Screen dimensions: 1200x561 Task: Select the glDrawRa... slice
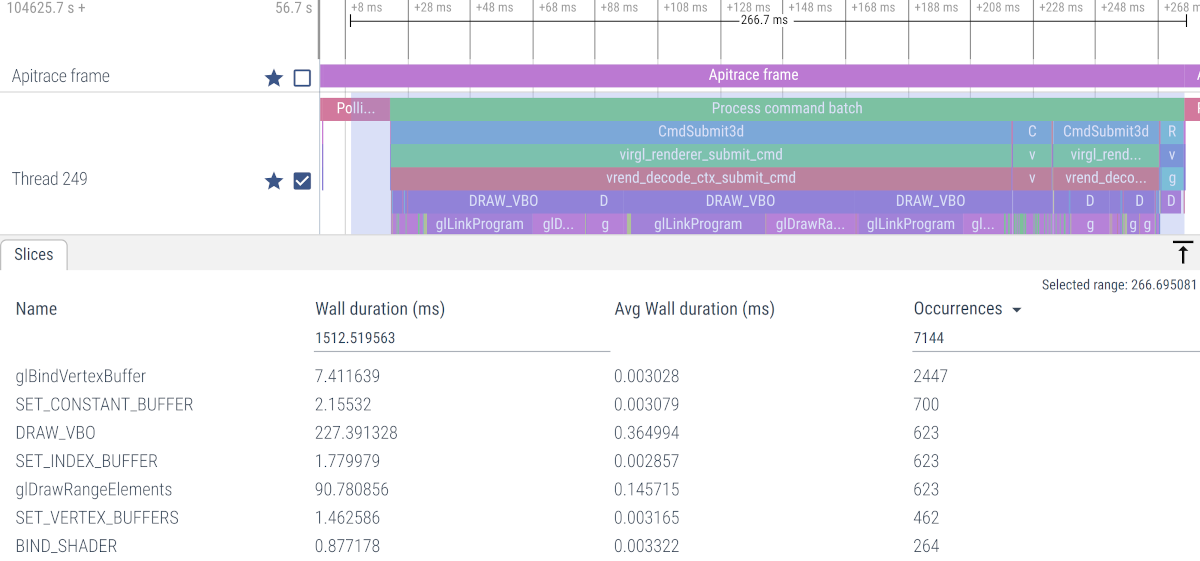811,224
